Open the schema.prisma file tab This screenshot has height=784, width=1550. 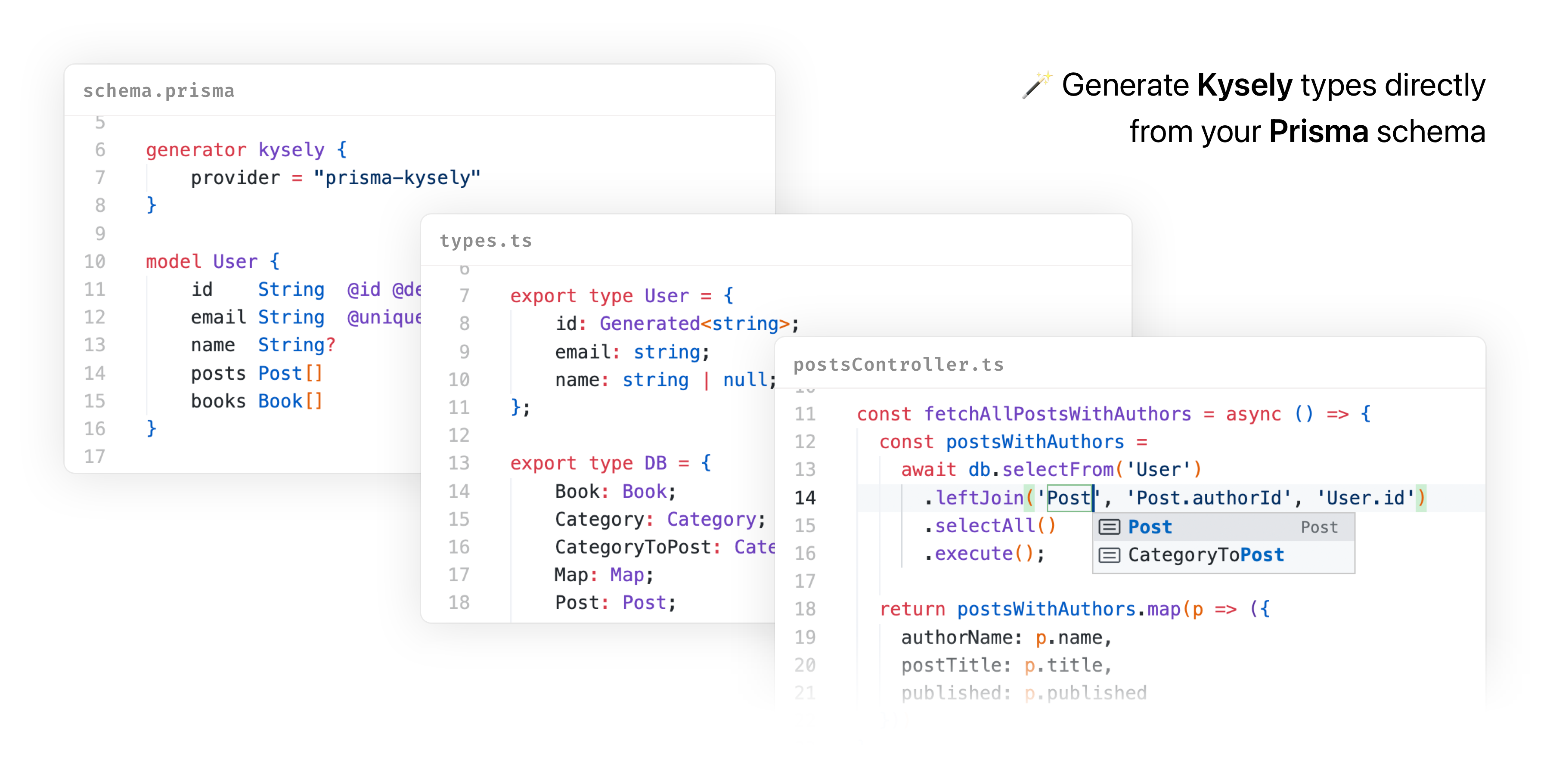(x=159, y=91)
